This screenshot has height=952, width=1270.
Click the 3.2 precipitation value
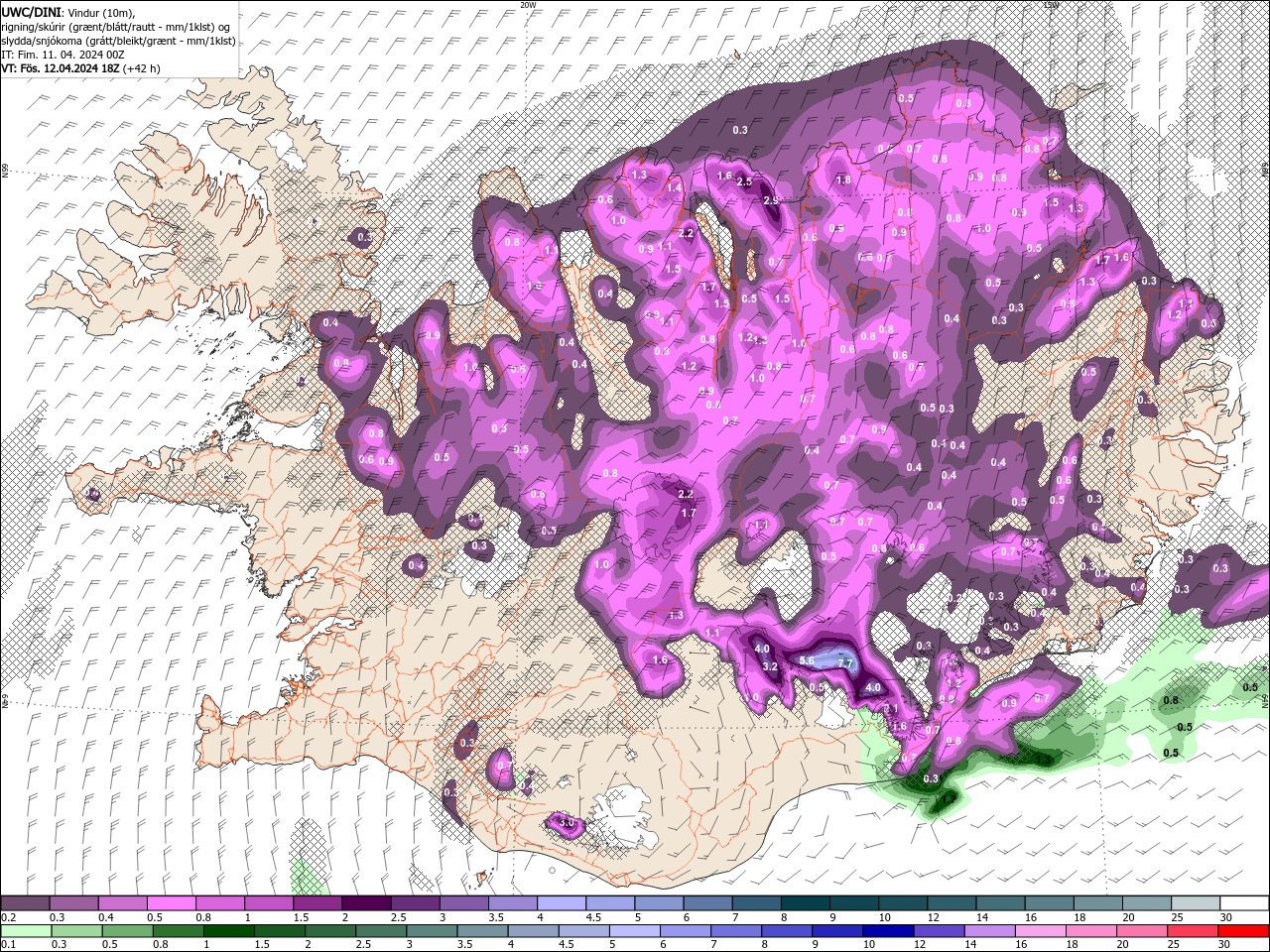click(x=770, y=666)
